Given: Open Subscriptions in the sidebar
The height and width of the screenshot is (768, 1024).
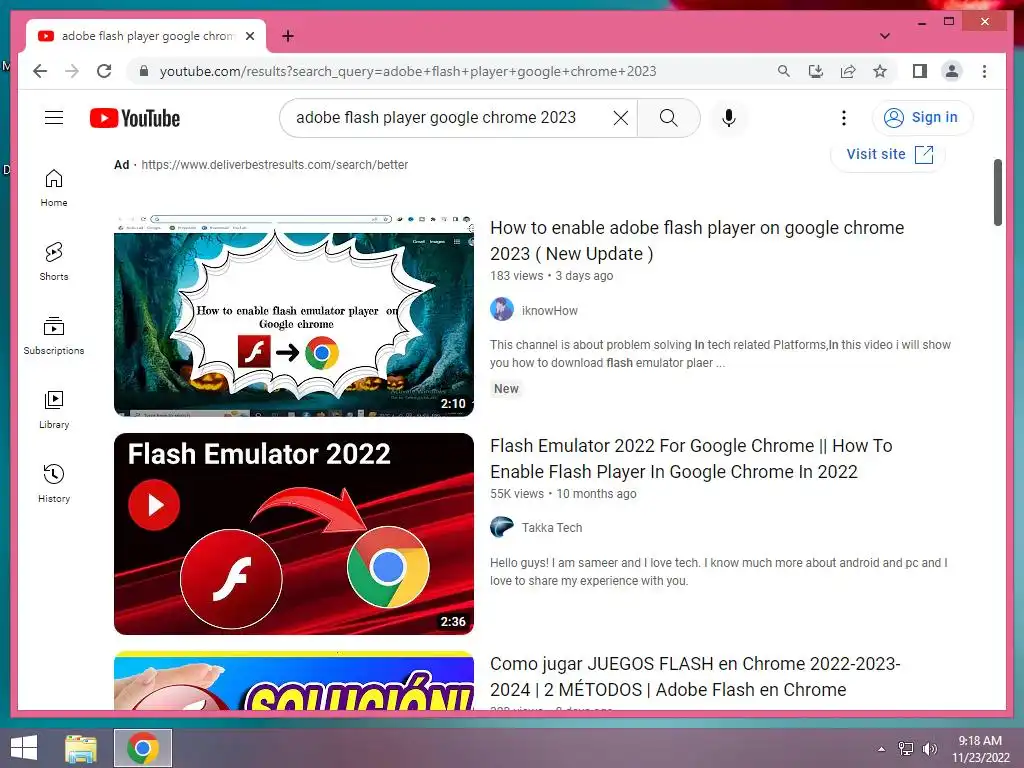Looking at the screenshot, I should 54,336.
